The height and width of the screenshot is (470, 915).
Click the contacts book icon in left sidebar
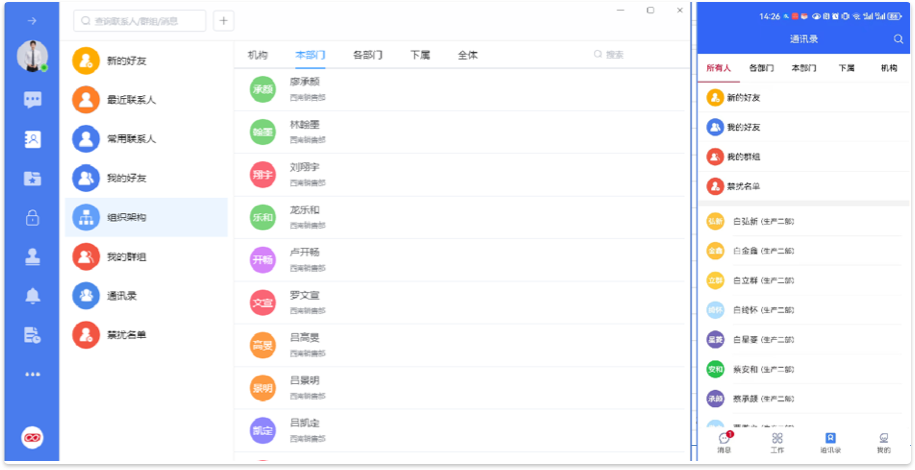pos(33,139)
